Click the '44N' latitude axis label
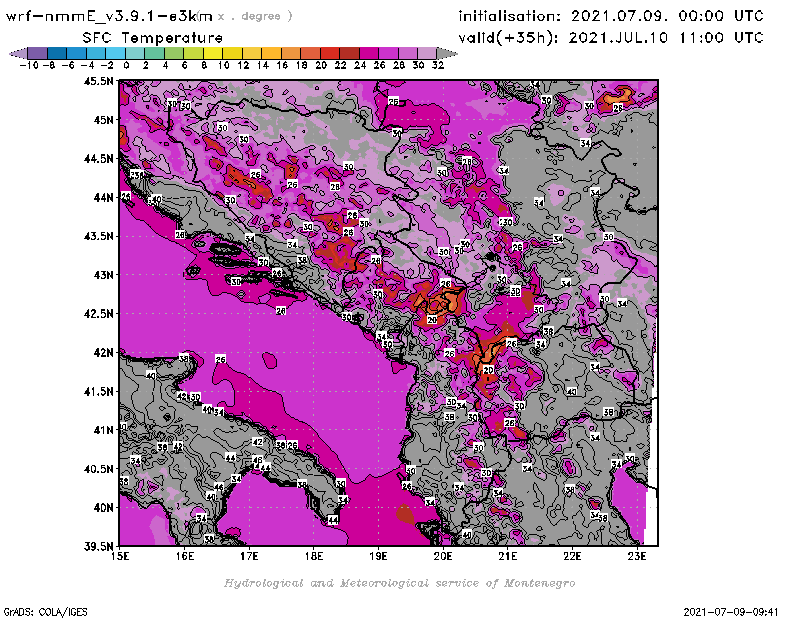800x618 pixels. [x=103, y=197]
